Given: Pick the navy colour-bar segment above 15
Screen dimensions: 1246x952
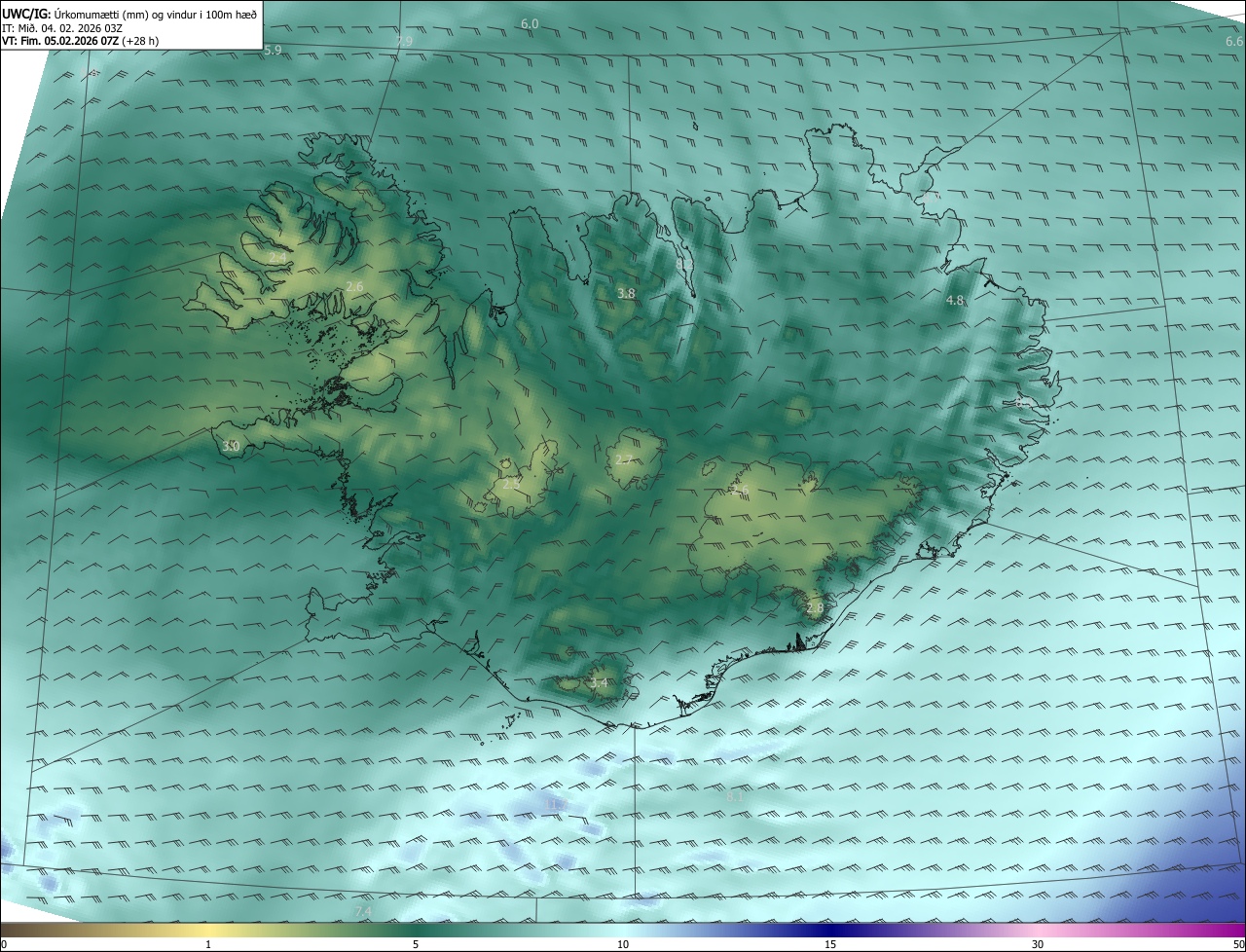Looking at the screenshot, I should (830, 930).
